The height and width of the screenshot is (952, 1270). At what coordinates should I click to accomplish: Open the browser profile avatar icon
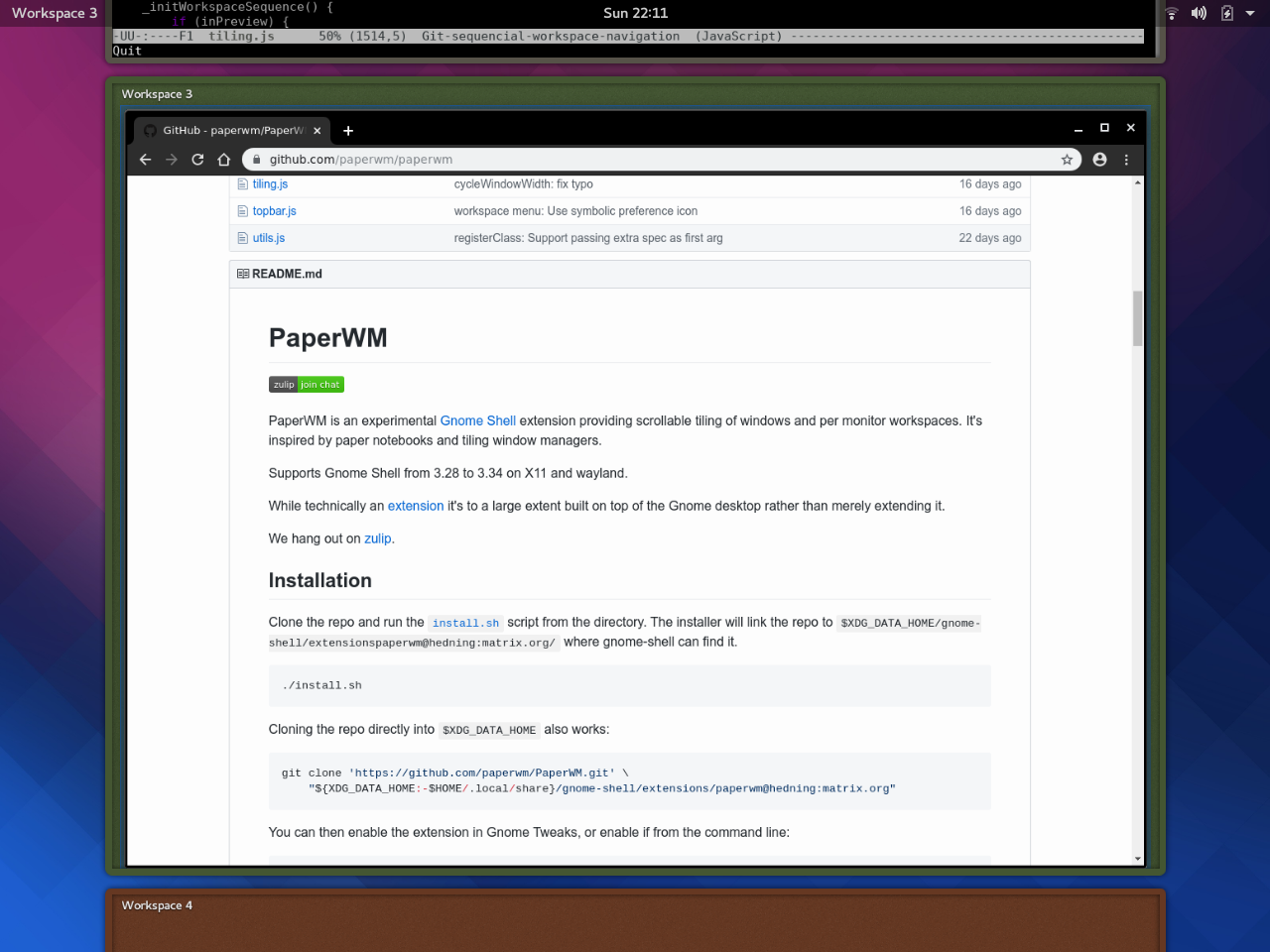1099,160
